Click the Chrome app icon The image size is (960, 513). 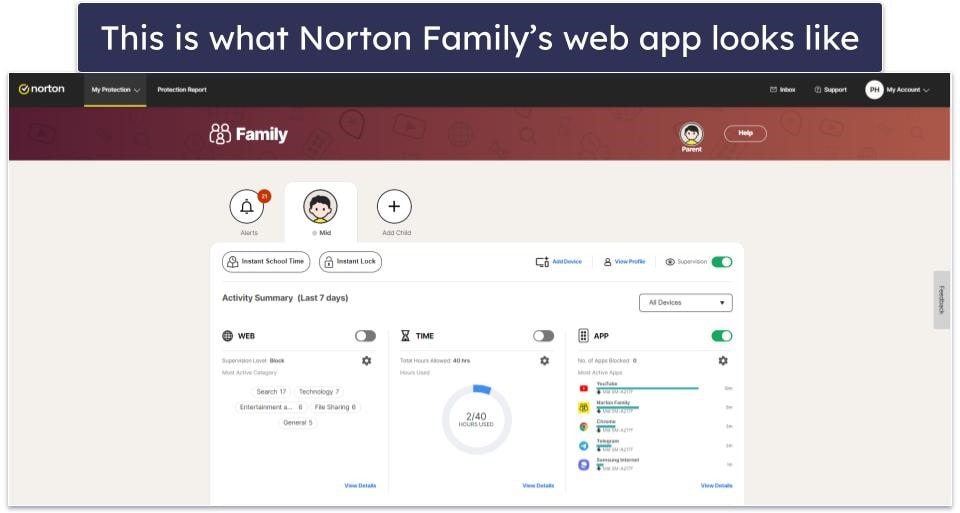pyautogui.click(x=583, y=427)
